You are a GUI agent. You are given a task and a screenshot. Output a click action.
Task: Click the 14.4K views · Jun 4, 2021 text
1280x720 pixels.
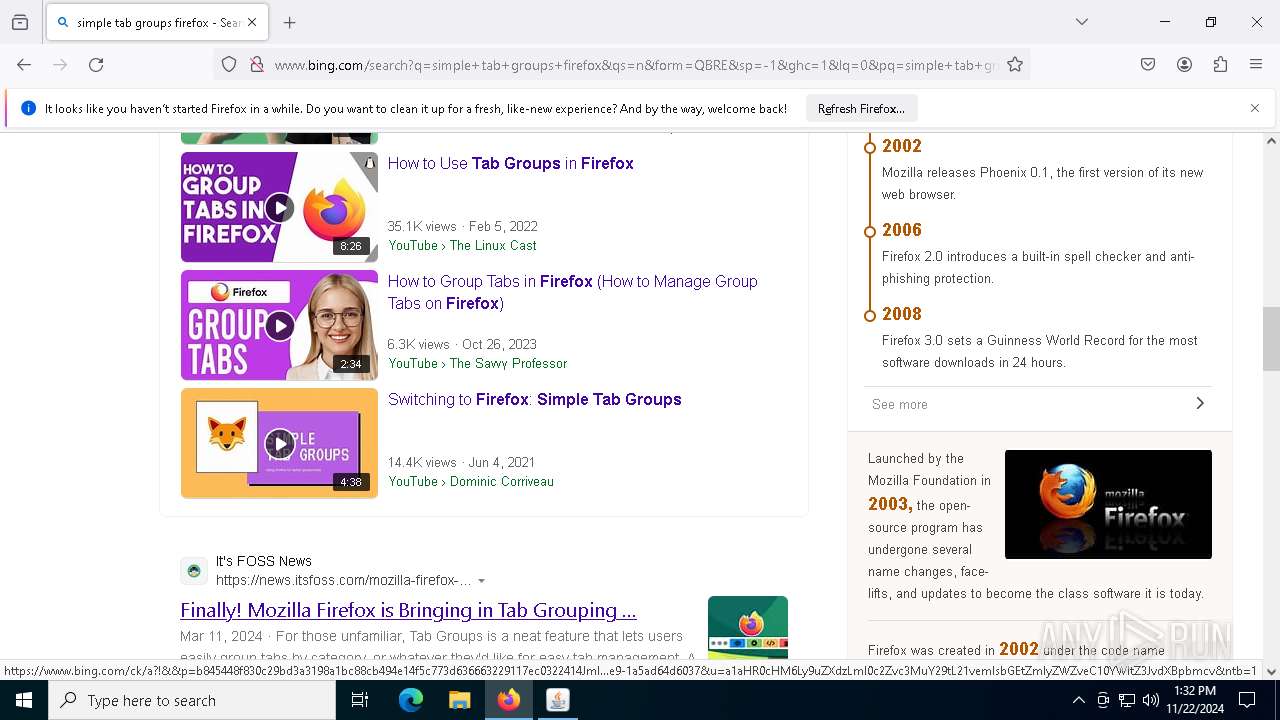(x=461, y=462)
